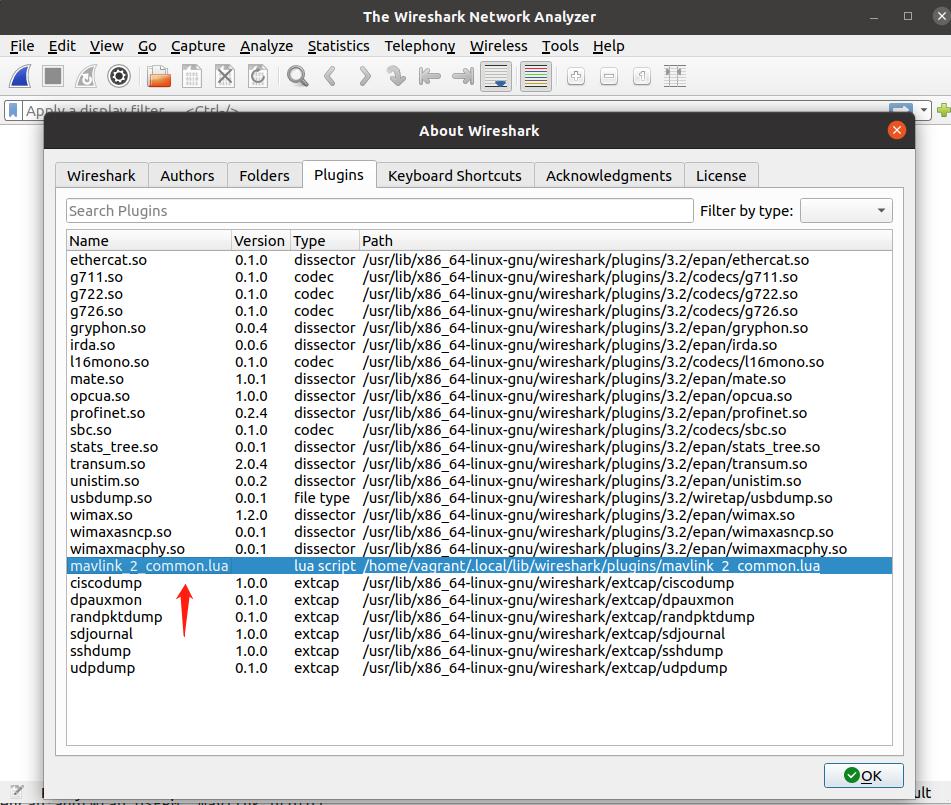Switch to the Keyboard Shortcuts tab
The height and width of the screenshot is (805, 951).
click(x=454, y=175)
